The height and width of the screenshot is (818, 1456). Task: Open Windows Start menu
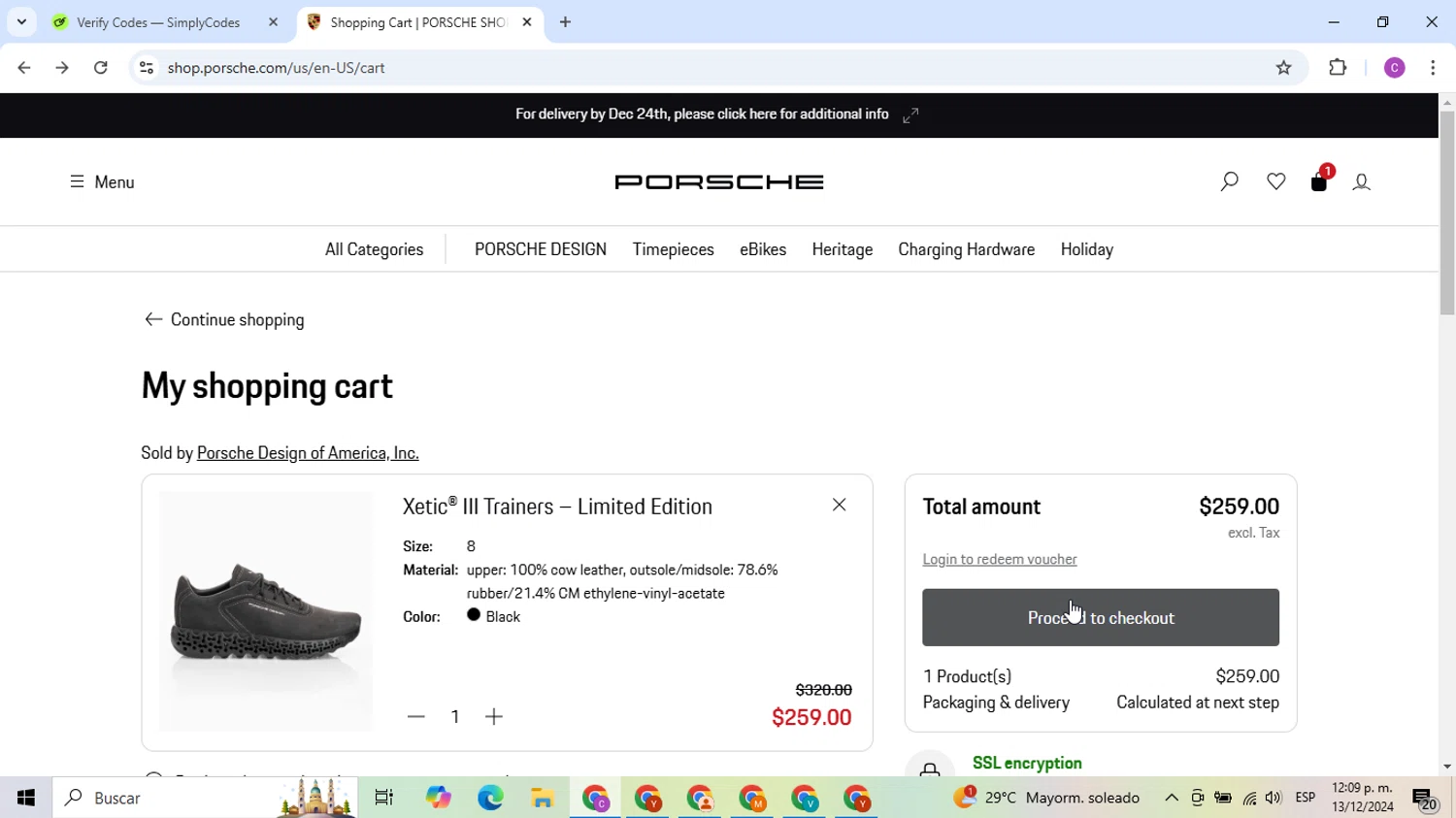coord(26,798)
